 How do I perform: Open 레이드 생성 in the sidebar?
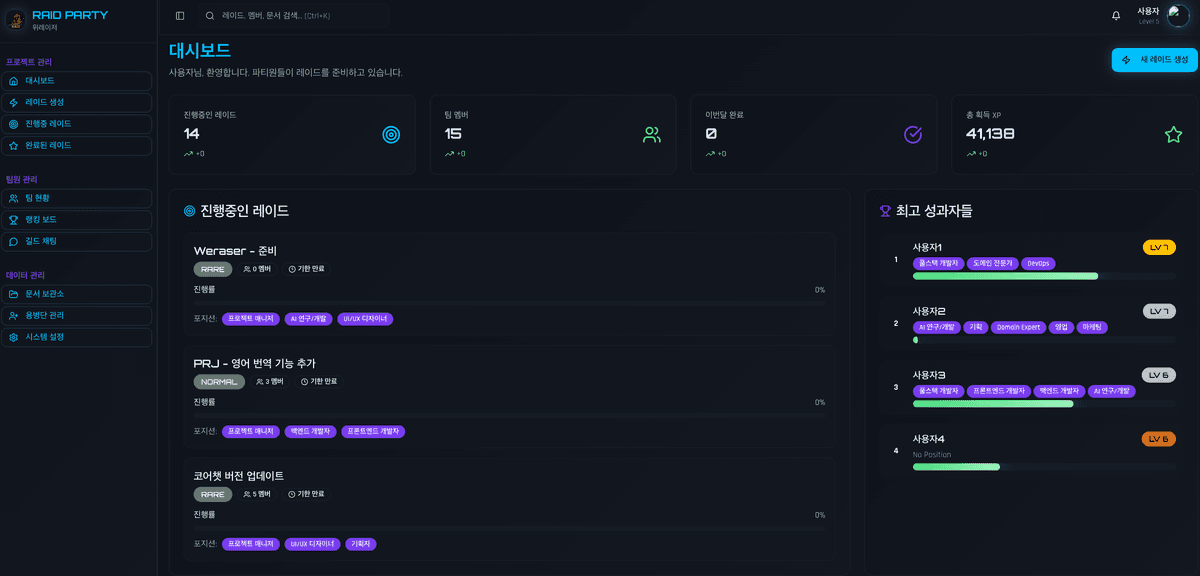tap(78, 102)
